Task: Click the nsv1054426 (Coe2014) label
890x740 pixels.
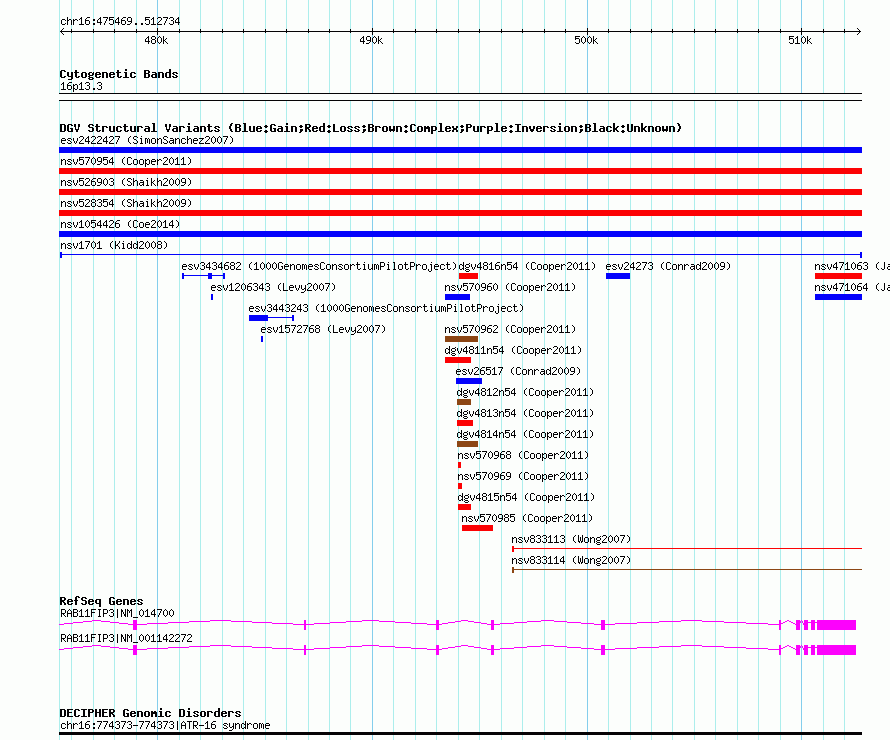Action: tap(120, 224)
